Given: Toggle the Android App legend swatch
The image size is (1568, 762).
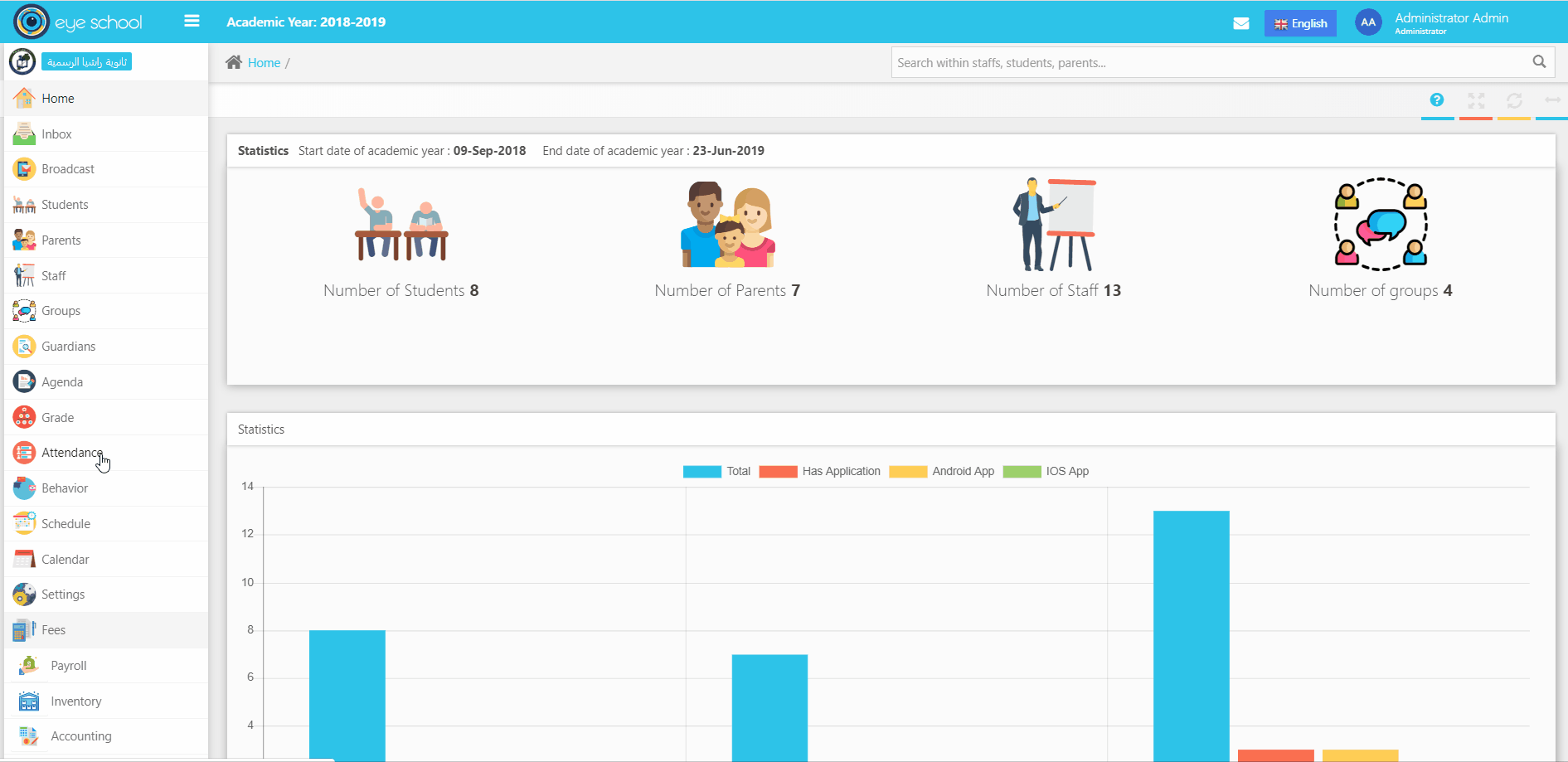Looking at the screenshot, I should (908, 472).
